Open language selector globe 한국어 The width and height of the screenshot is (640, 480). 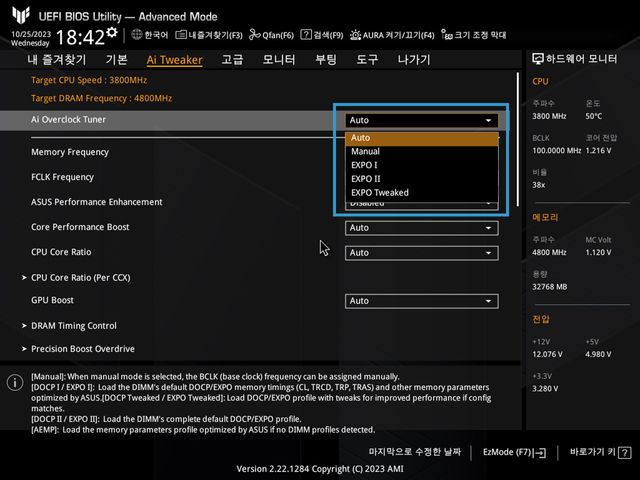coord(150,35)
